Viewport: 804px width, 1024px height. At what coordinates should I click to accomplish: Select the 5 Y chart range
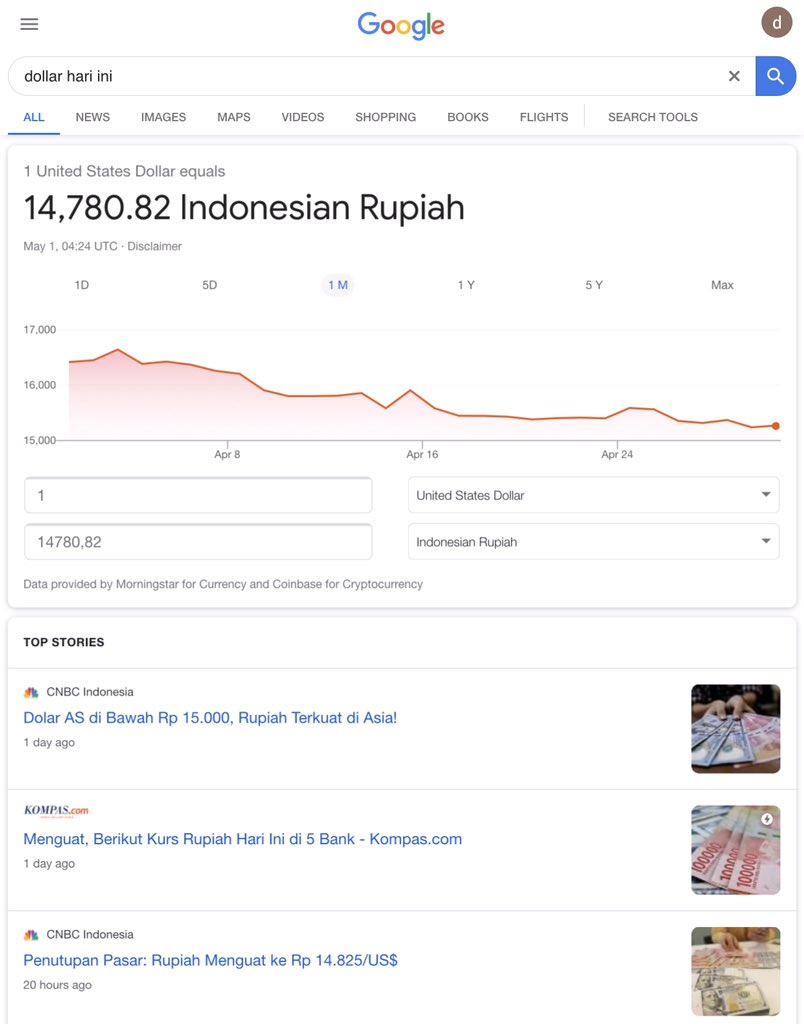tap(594, 285)
